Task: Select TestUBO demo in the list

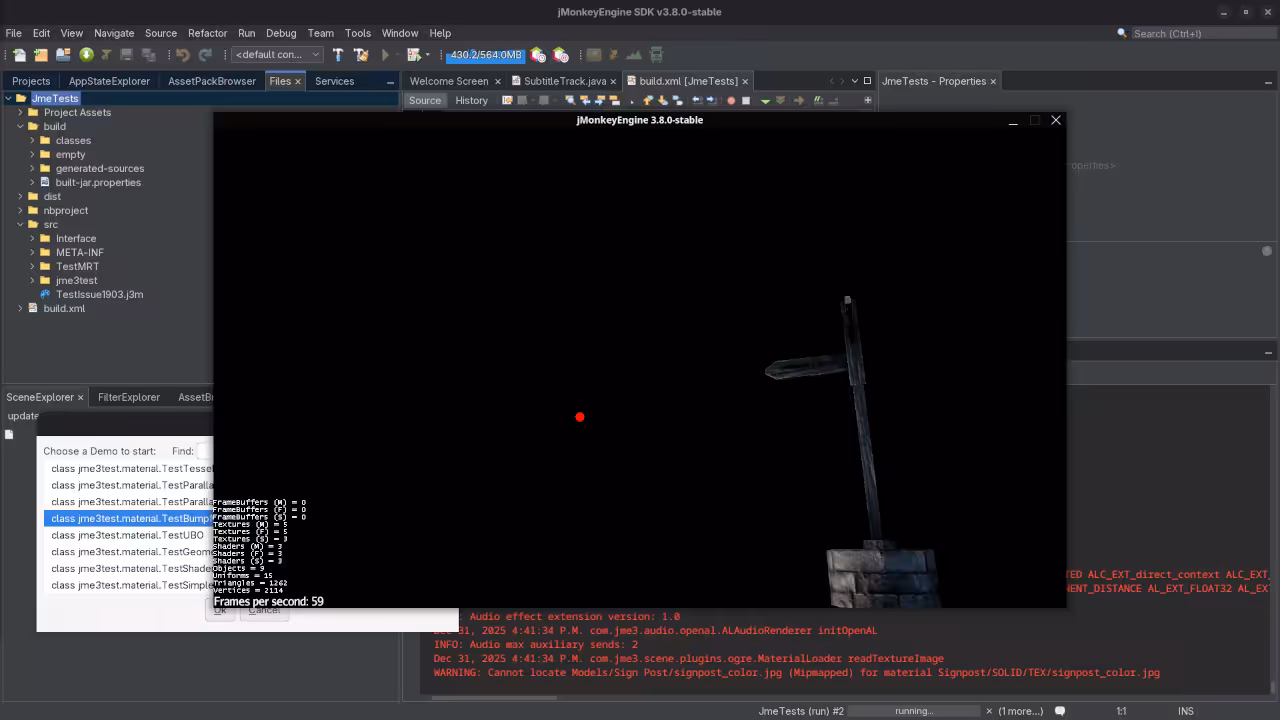Action: click(x=127, y=535)
